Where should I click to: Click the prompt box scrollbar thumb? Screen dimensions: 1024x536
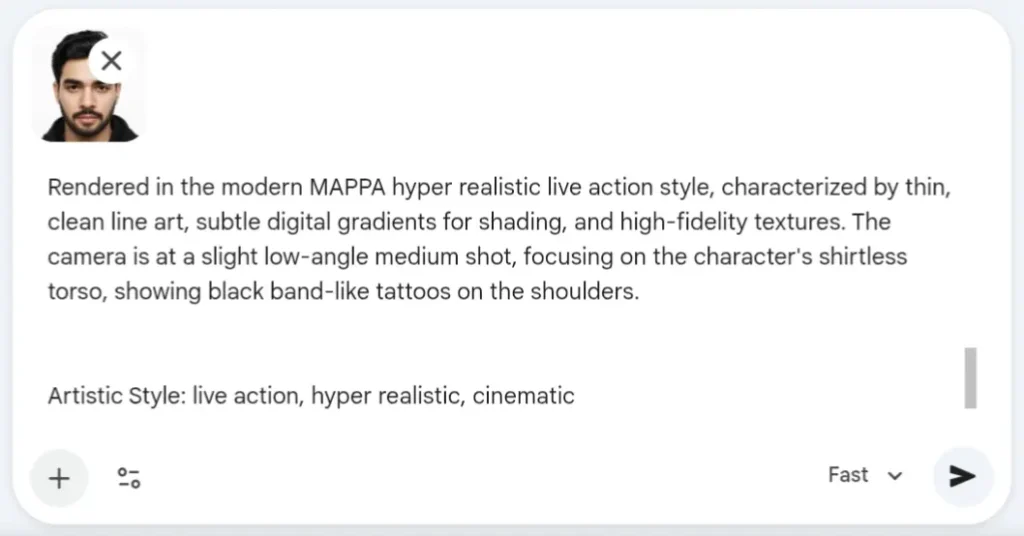[x=970, y=377]
